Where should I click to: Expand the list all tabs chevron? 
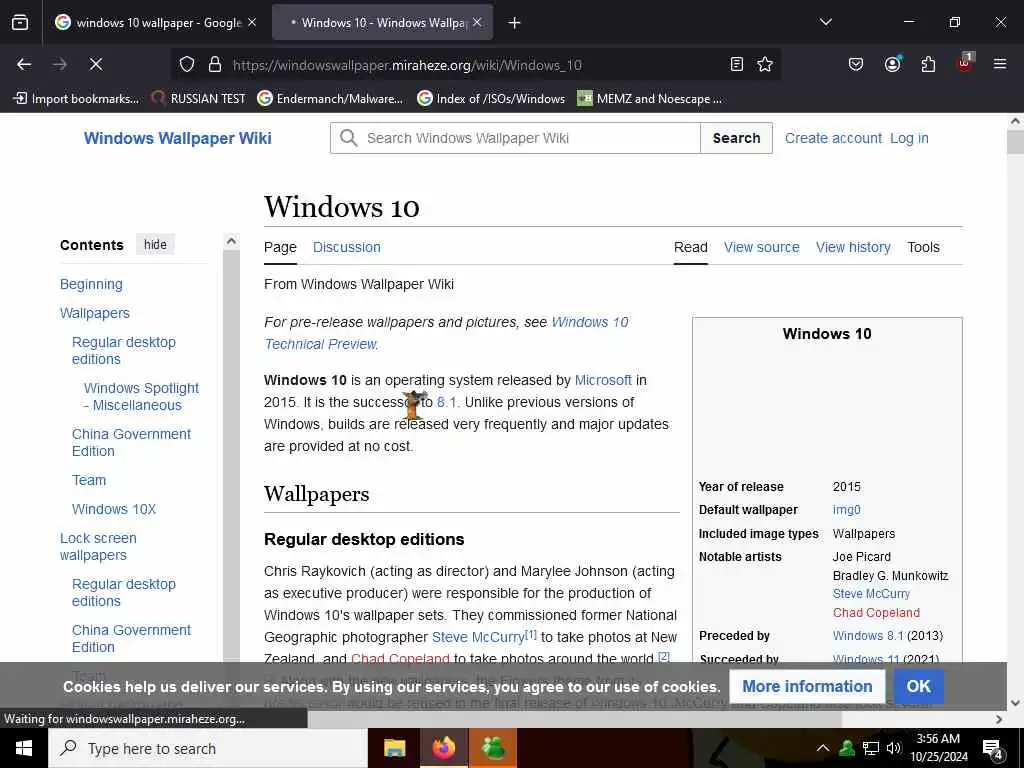(x=825, y=22)
